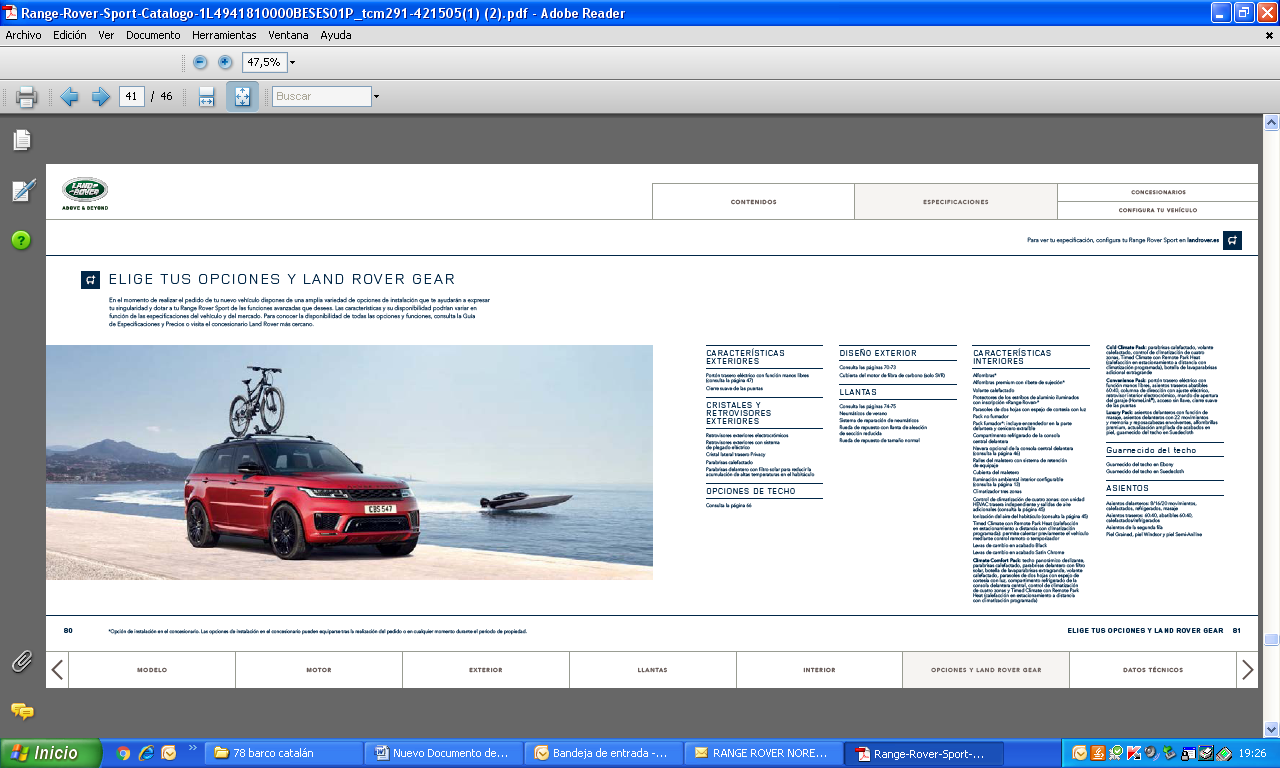Click the vertical scrollbar thumb
This screenshot has width=1280, height=768.
tap(1271, 640)
